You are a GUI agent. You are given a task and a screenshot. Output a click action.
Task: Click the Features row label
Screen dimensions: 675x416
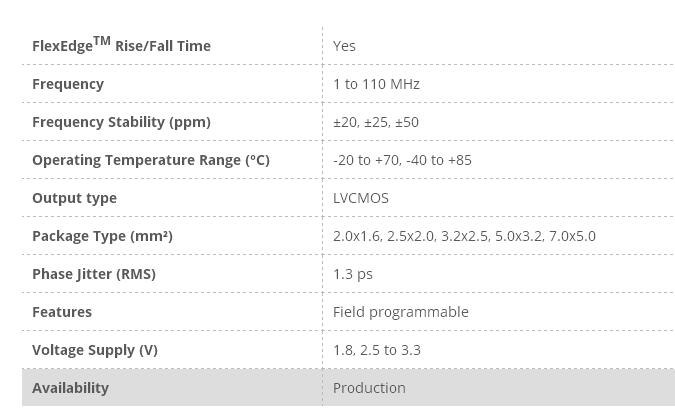click(62, 312)
